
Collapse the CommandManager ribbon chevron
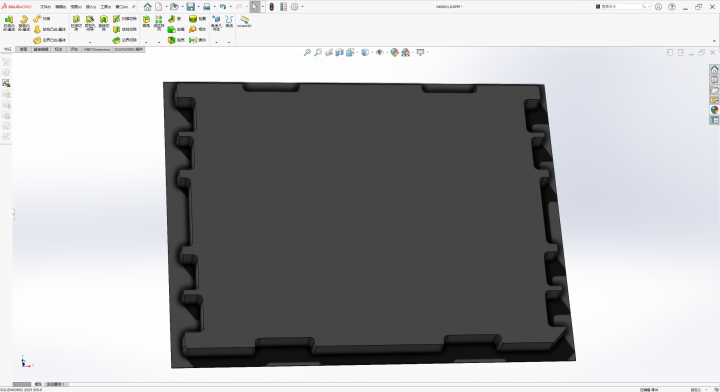[x=714, y=41]
